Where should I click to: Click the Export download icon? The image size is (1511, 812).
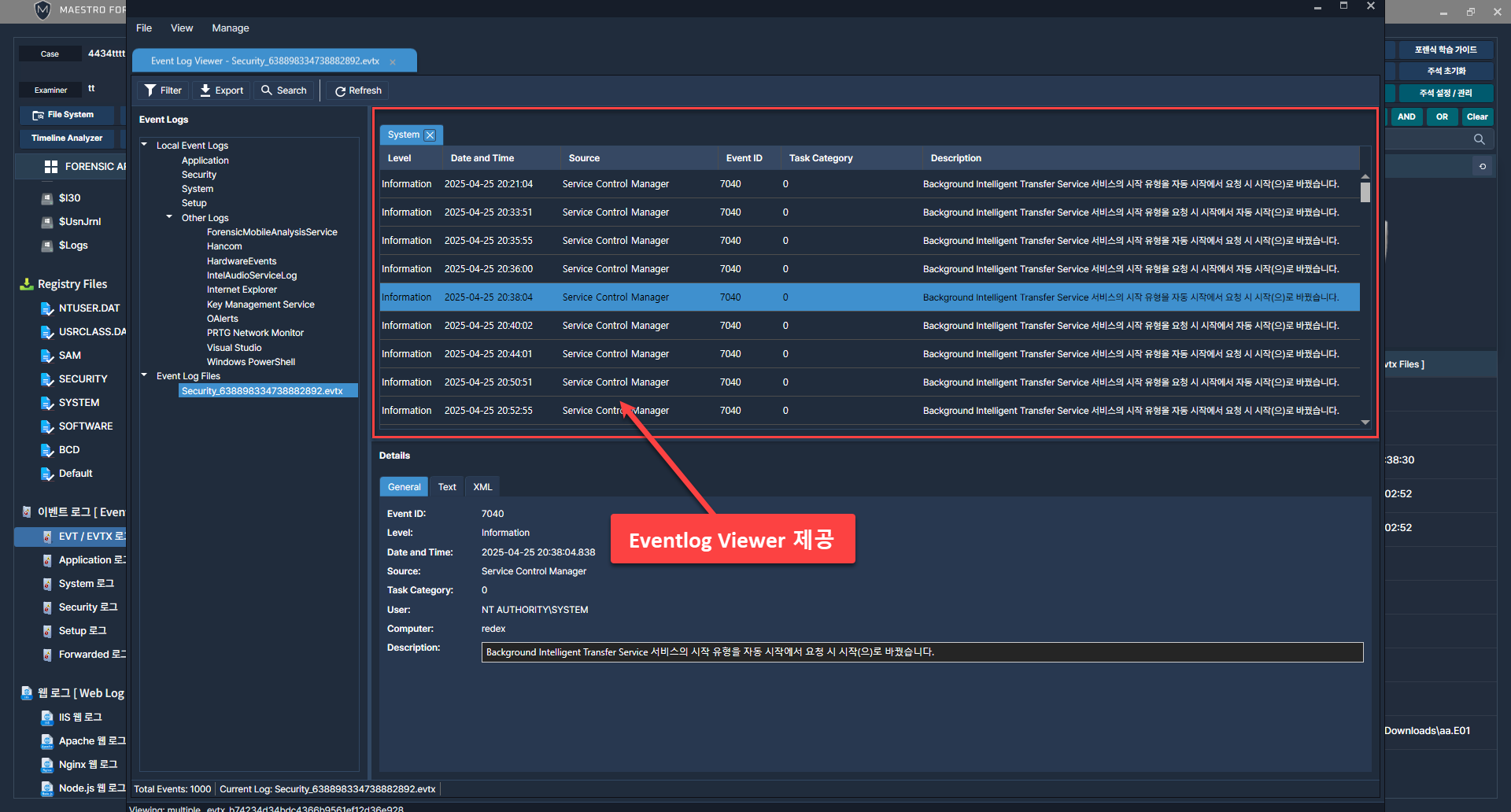(205, 90)
